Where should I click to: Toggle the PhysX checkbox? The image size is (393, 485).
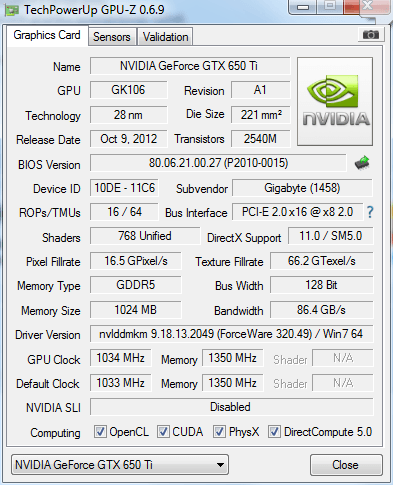(x=219, y=431)
